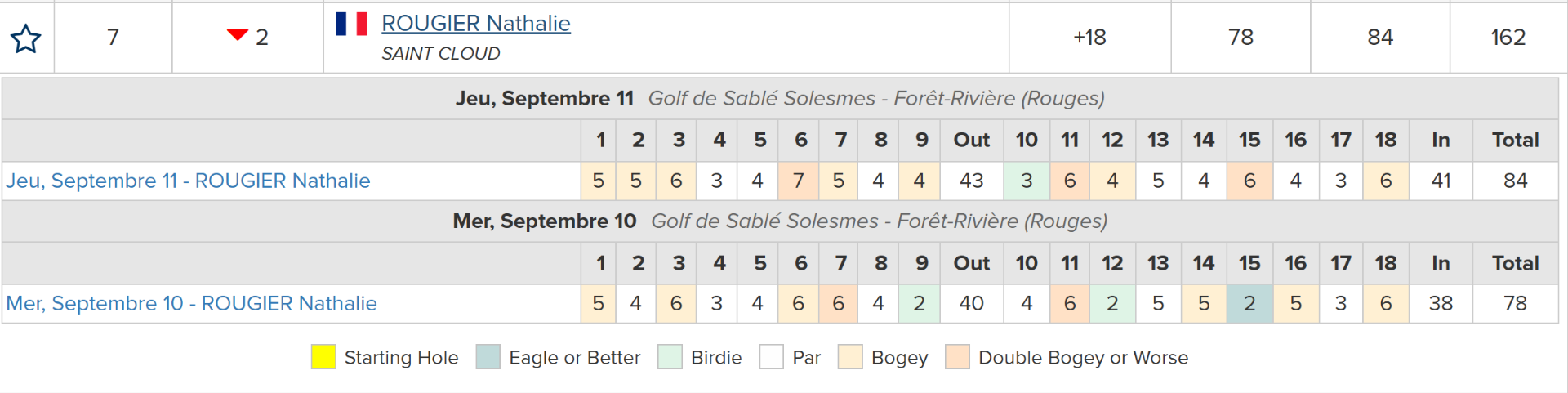Click the +18 to-par score cell
Image resolution: width=1568 pixels, height=393 pixels.
point(1090,38)
